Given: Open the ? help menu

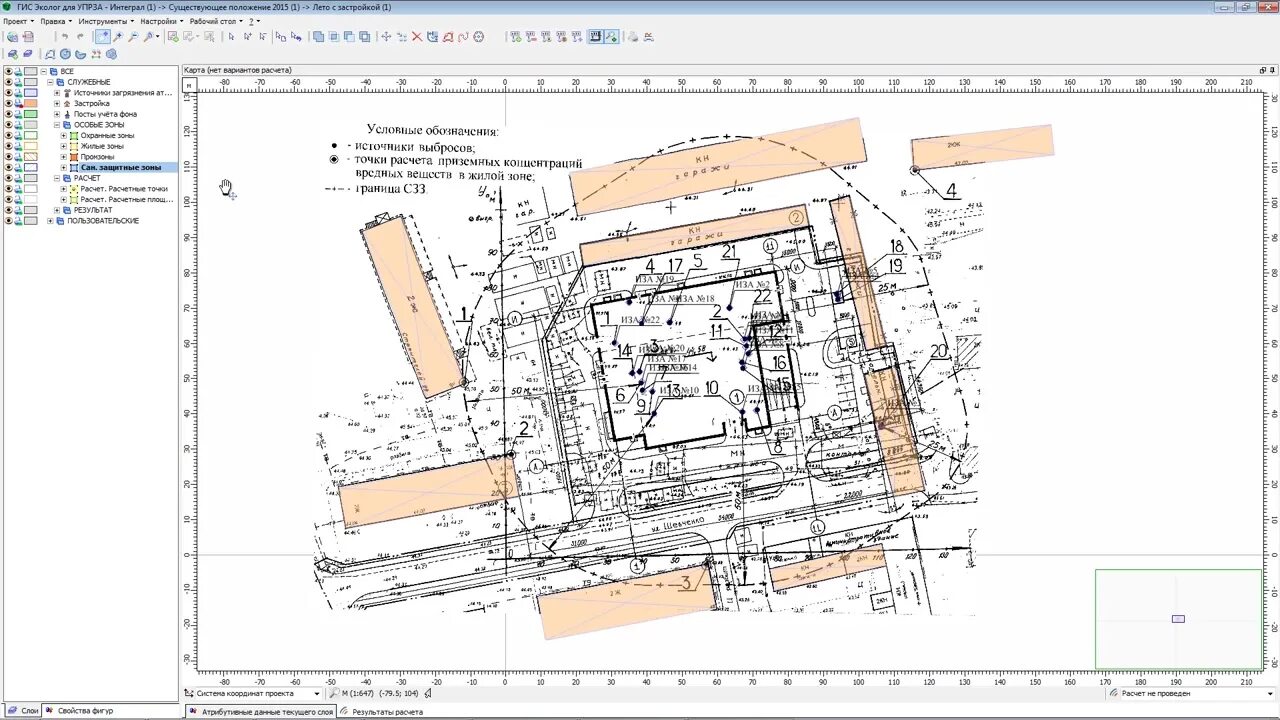Looking at the screenshot, I should pyautogui.click(x=253, y=21).
